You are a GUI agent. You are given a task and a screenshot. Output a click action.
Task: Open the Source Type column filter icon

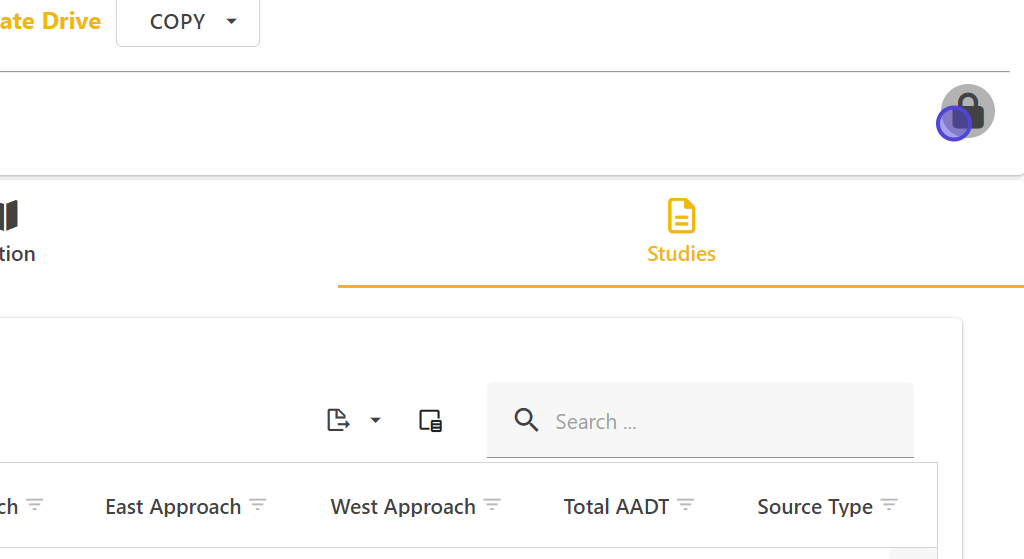click(889, 506)
